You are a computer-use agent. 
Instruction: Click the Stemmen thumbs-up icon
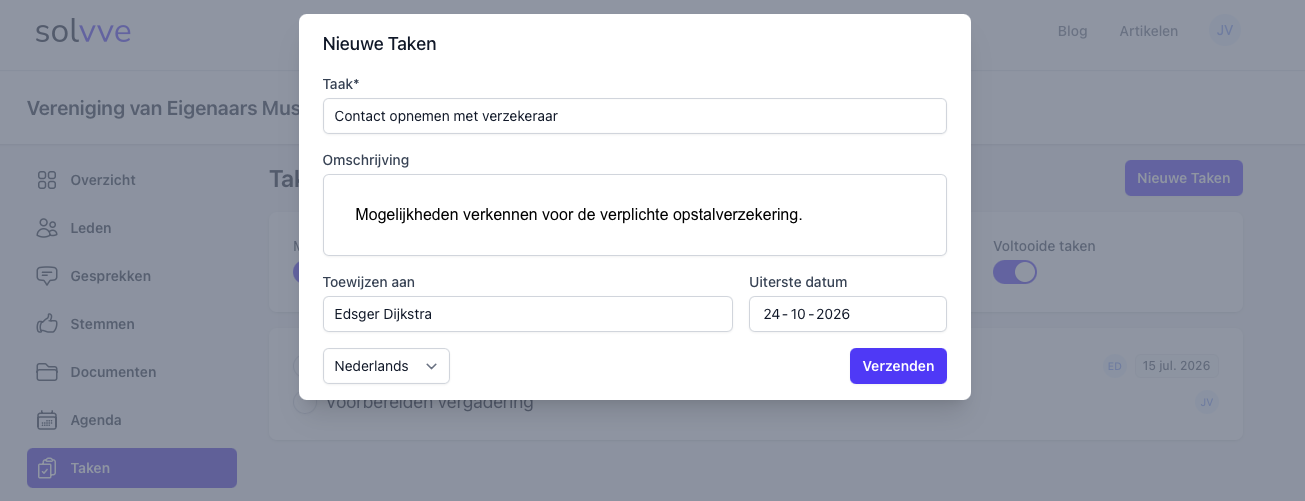pos(47,324)
